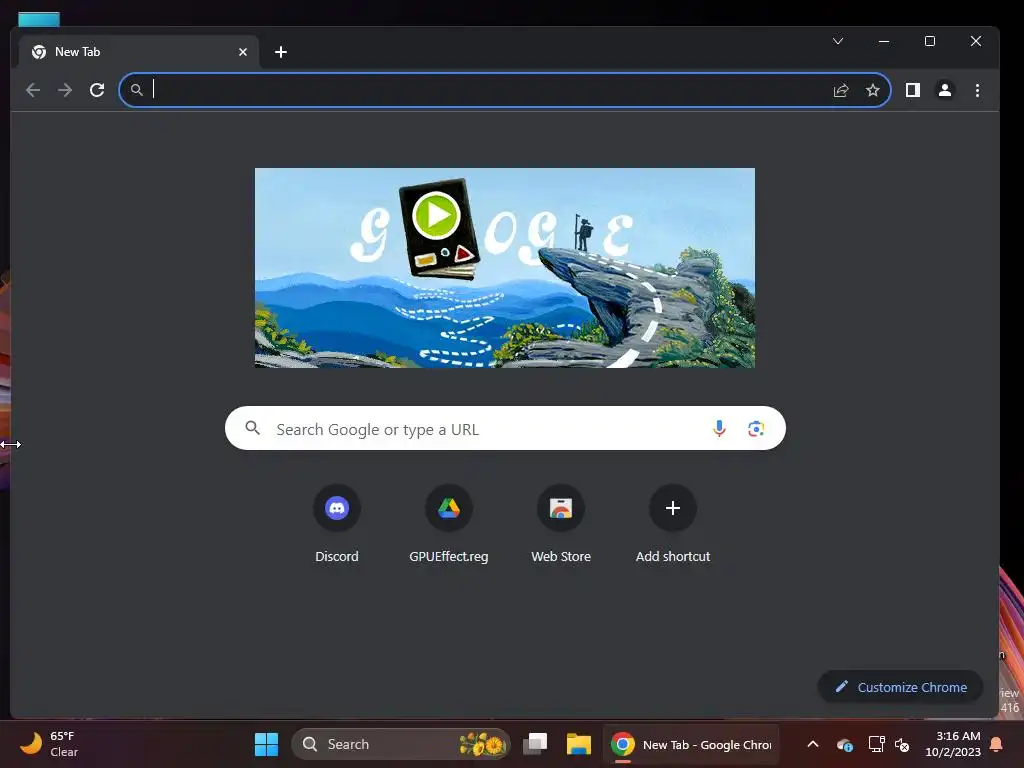The width and height of the screenshot is (1024, 768).
Task: Select the New Tab tab
Action: (137, 52)
